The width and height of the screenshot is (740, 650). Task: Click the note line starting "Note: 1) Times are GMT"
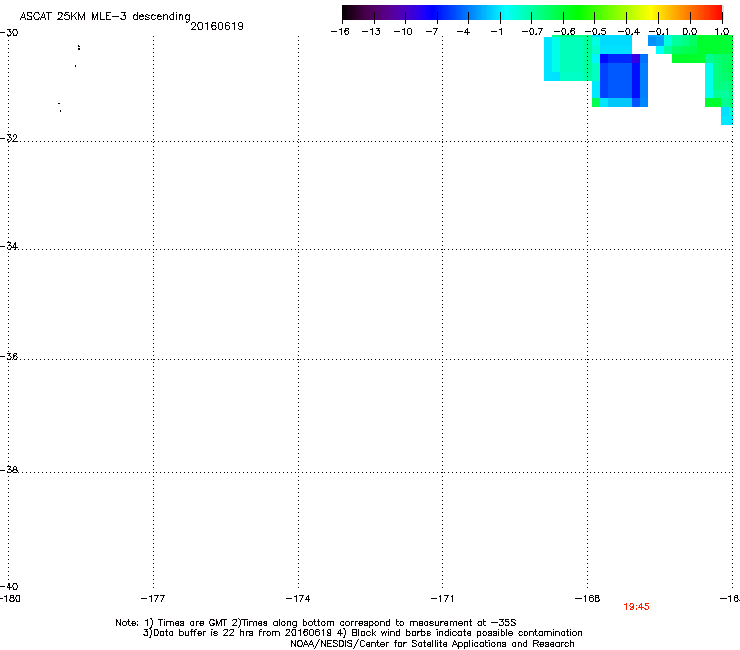316,623
